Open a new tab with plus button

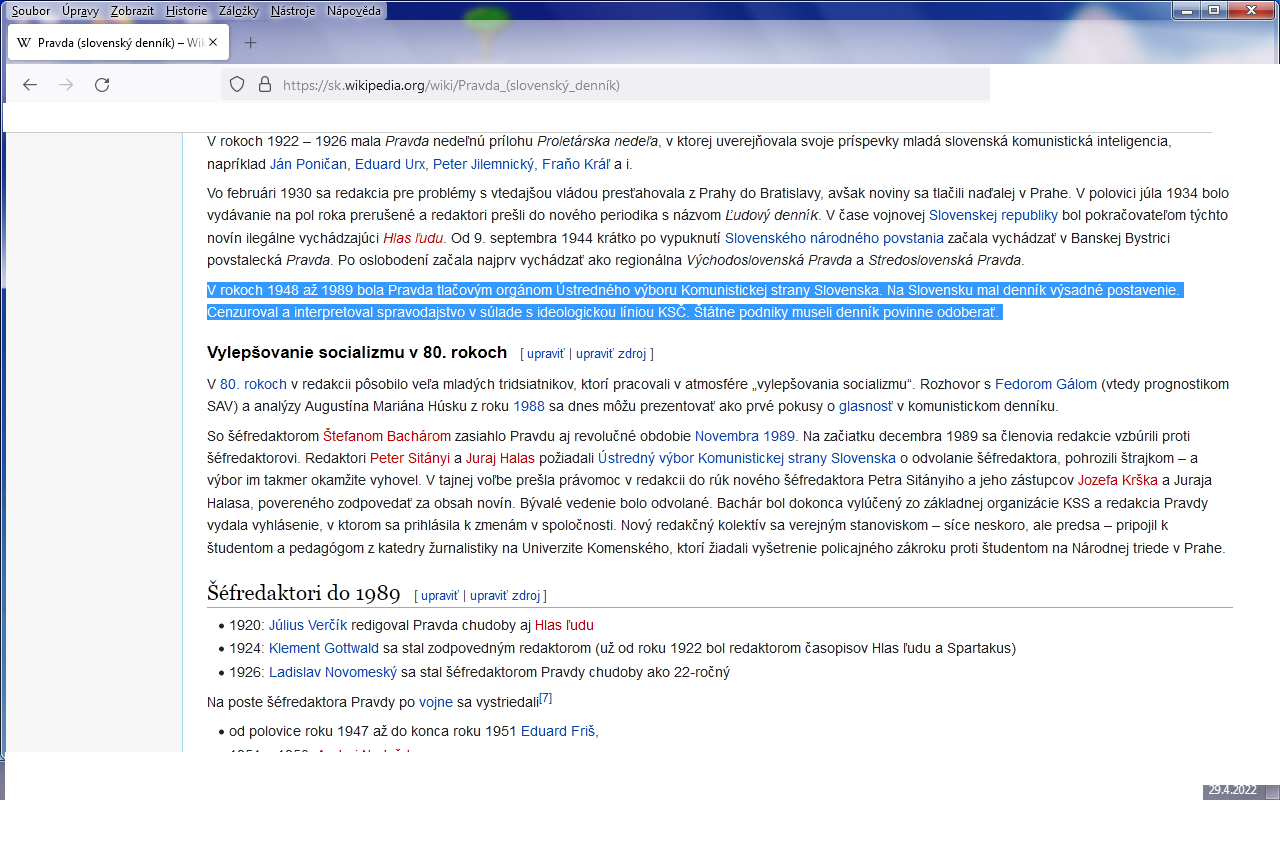[x=251, y=42]
